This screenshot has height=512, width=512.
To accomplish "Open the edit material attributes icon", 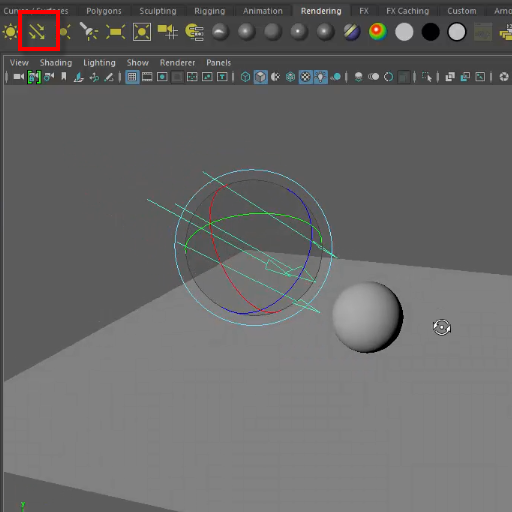I will click(x=194, y=32).
